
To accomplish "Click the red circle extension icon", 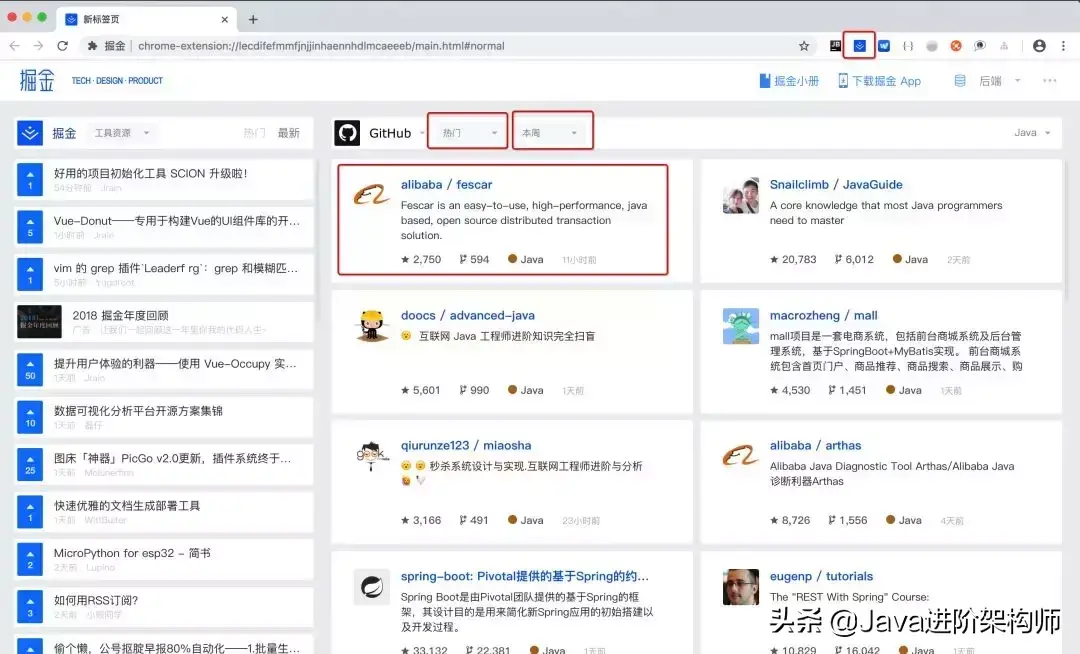I will pos(956,46).
